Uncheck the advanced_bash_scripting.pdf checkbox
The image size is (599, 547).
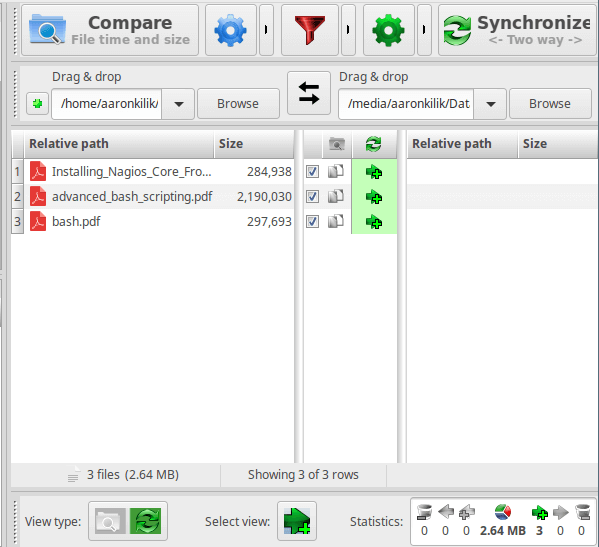click(312, 197)
